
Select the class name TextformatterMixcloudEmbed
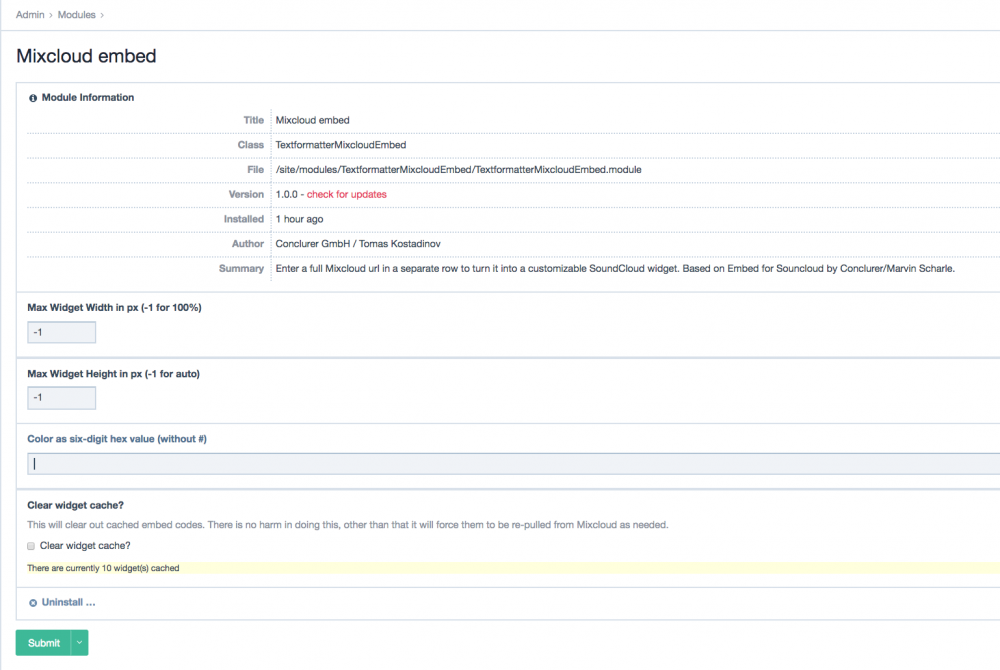coord(341,145)
